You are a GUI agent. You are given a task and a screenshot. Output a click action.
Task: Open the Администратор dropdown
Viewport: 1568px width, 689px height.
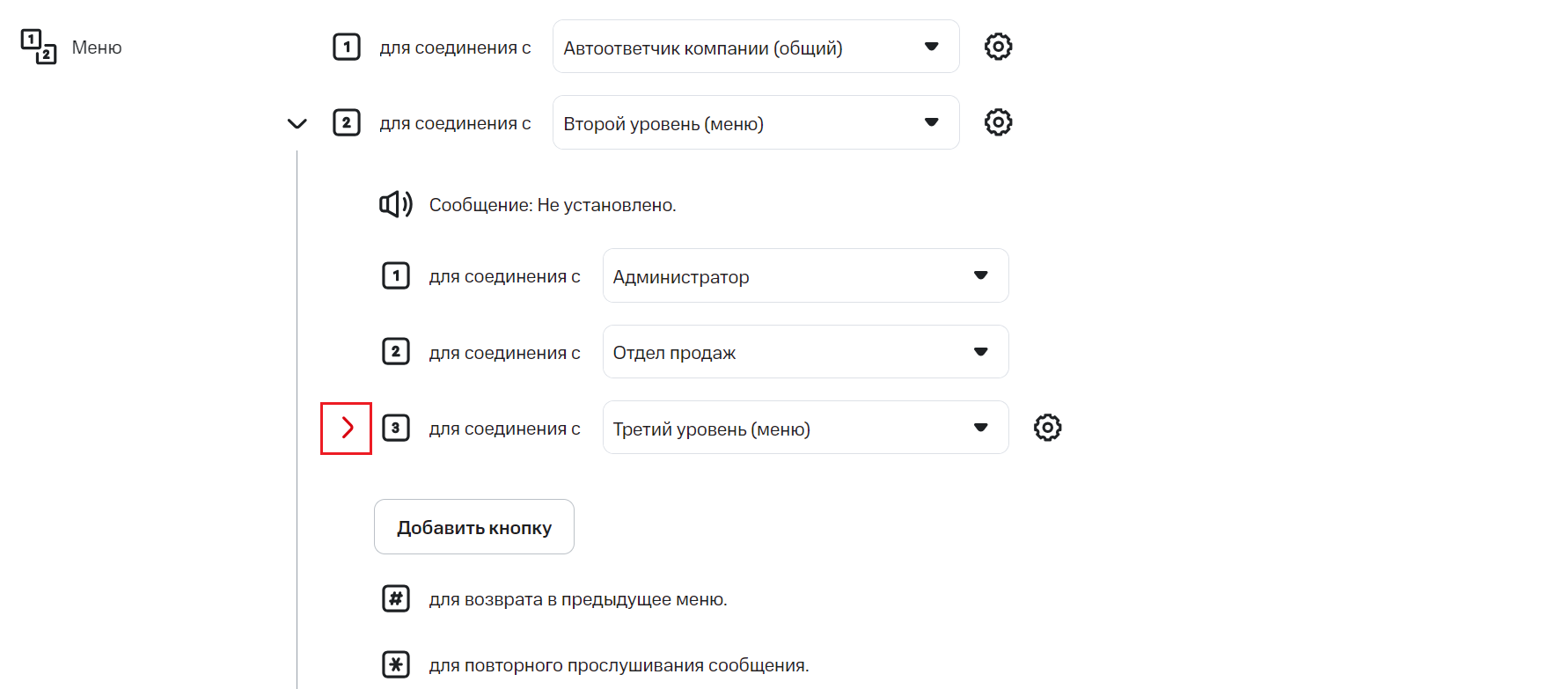[x=804, y=275]
